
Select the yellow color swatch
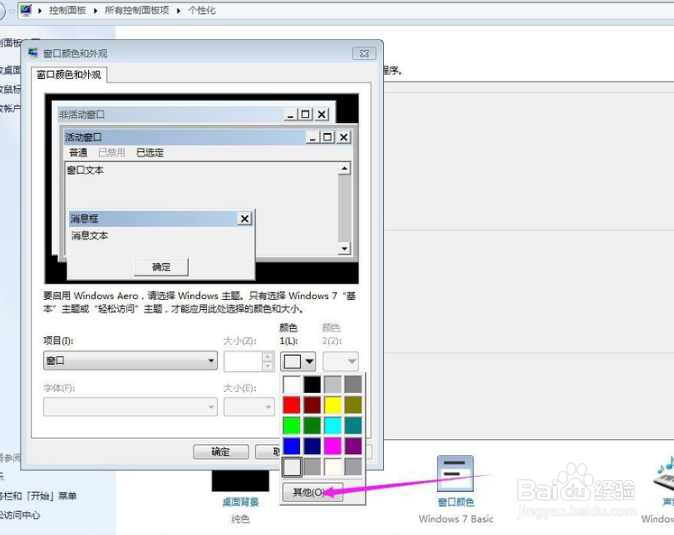(x=333, y=405)
